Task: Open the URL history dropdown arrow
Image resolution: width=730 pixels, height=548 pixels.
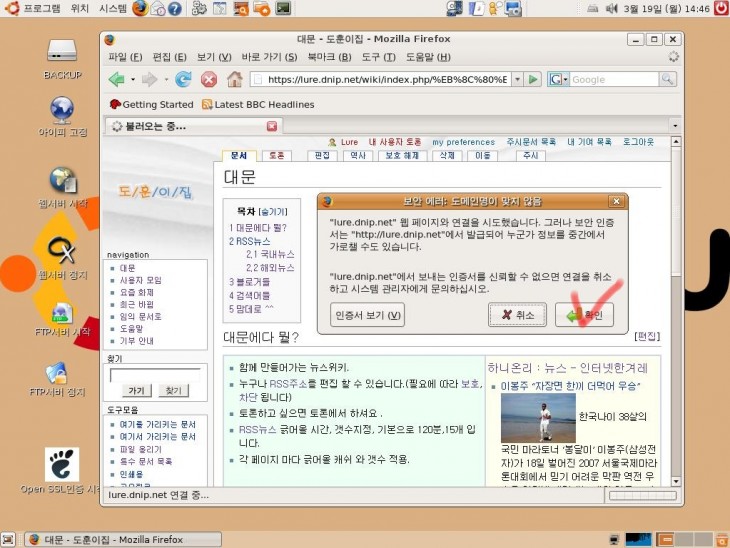Action: pyautogui.click(x=517, y=79)
